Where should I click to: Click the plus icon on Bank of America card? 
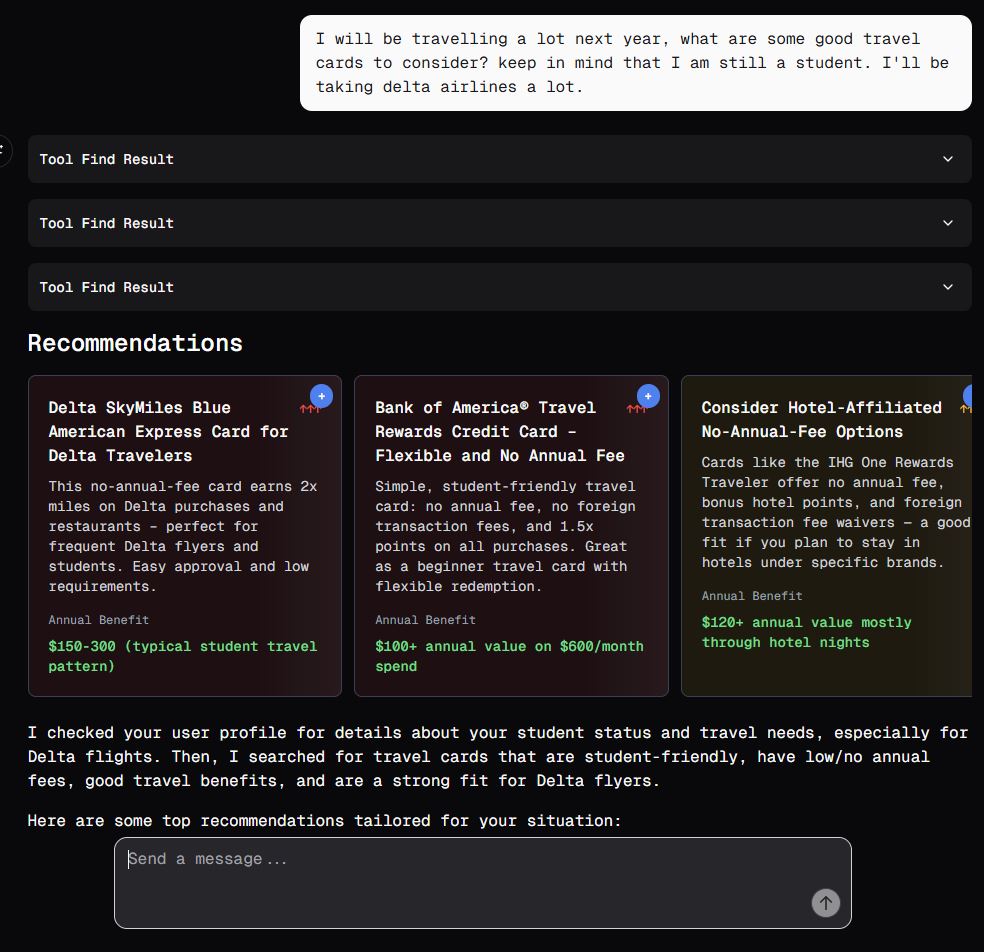click(x=648, y=396)
